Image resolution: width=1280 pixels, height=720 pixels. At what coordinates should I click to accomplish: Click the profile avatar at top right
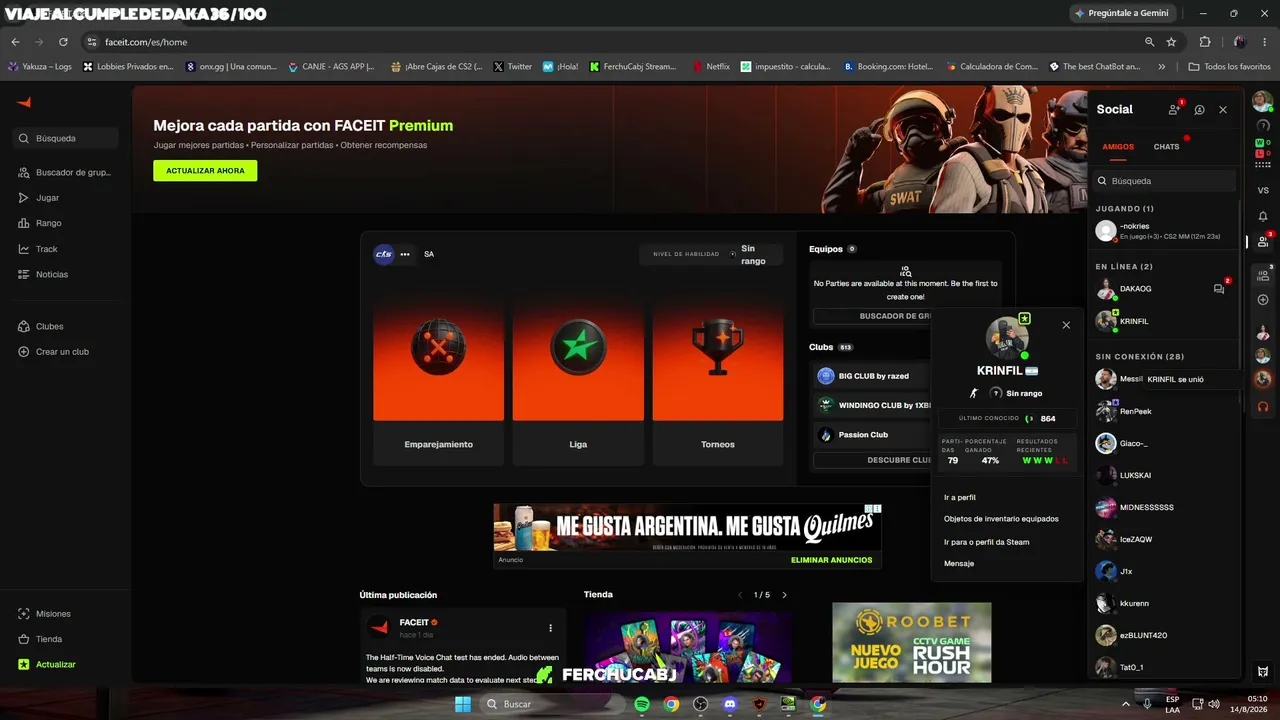[x=1263, y=102]
